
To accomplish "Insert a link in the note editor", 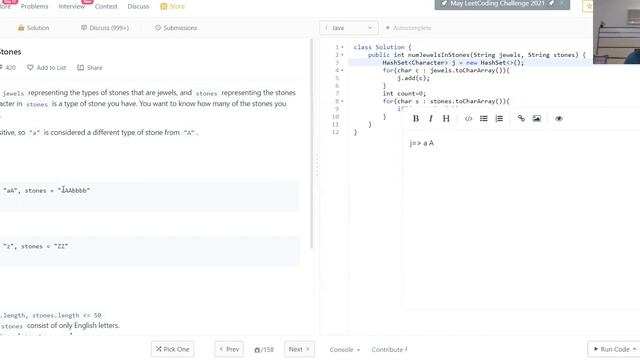I will (521, 118).
